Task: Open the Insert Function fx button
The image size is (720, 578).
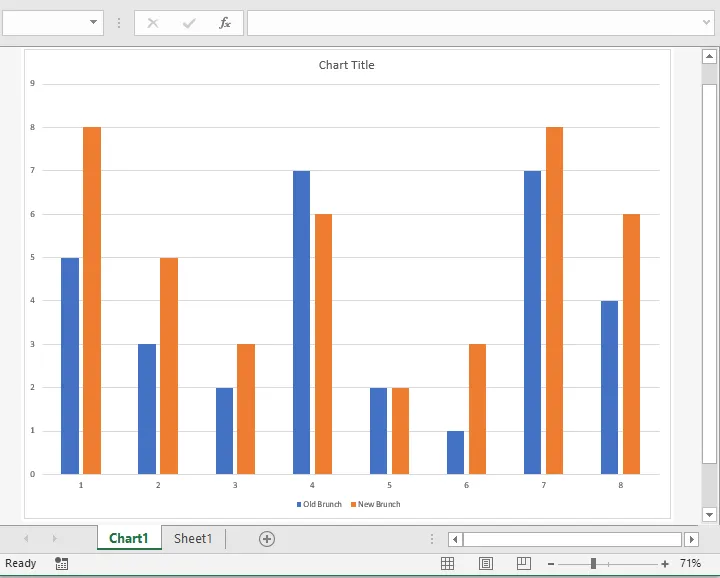Action: point(225,23)
